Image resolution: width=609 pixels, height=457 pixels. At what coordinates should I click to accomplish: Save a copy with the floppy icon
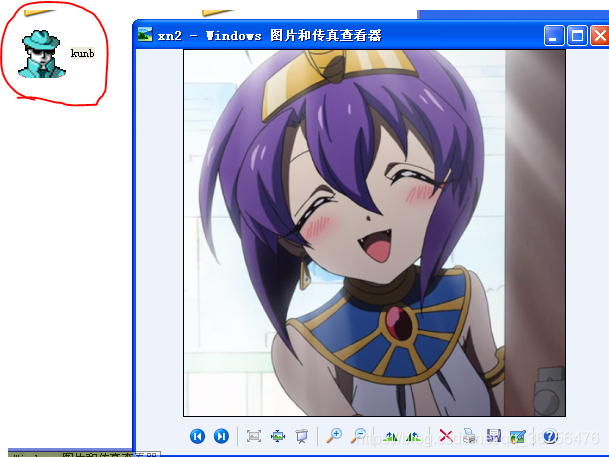click(x=494, y=436)
